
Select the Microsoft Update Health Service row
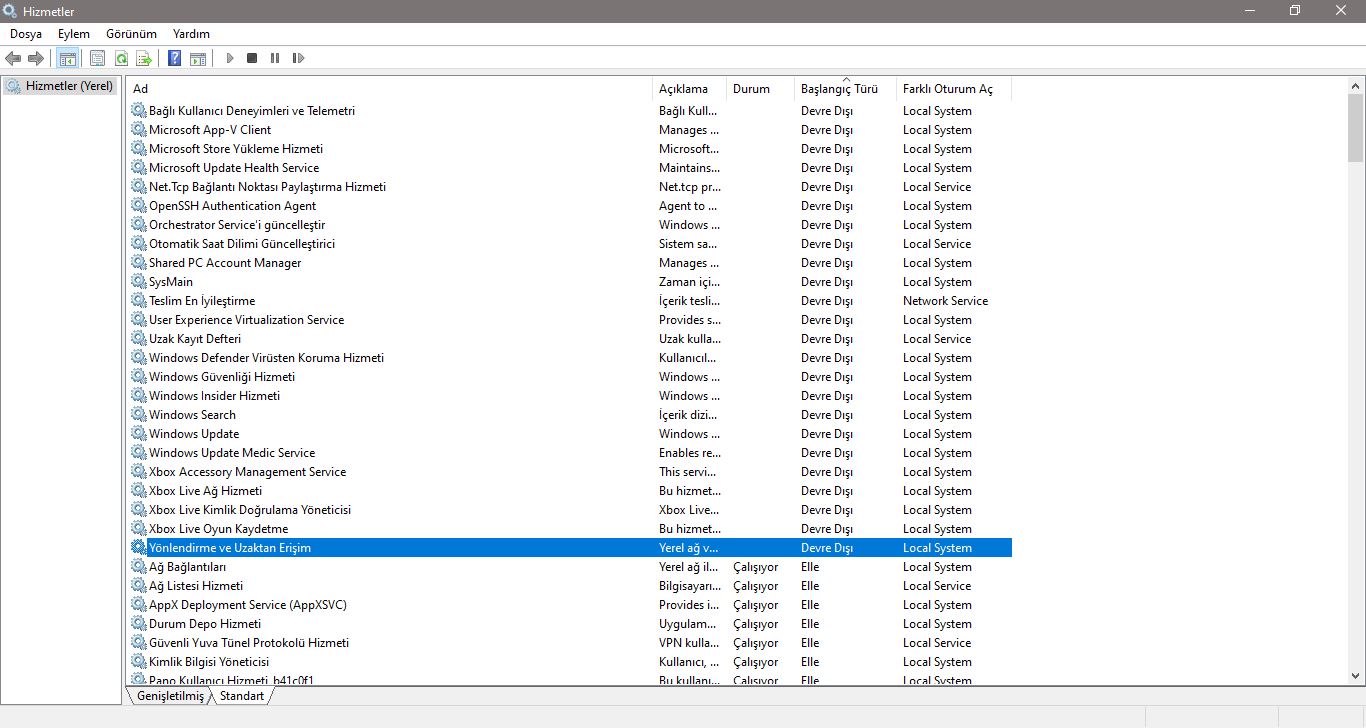click(570, 168)
